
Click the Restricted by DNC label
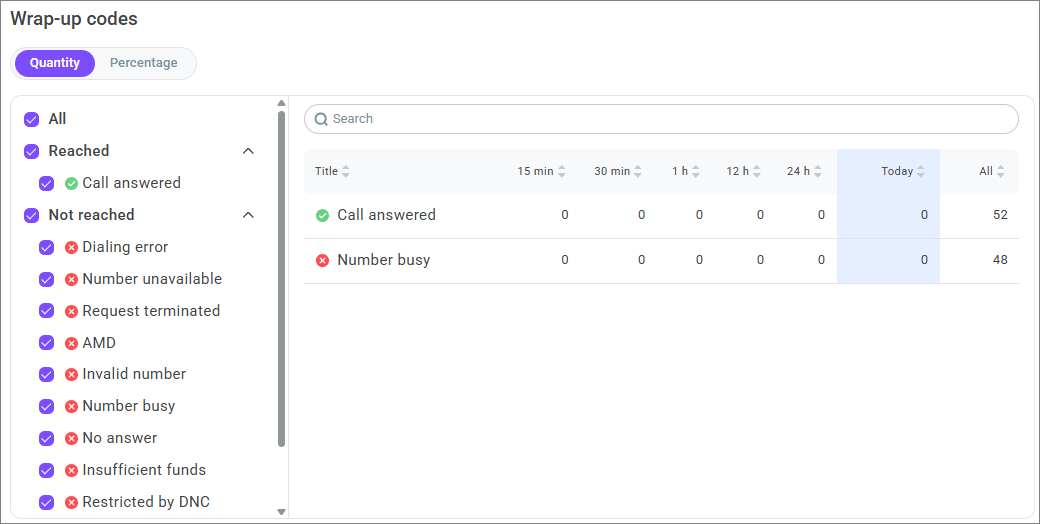[146, 502]
